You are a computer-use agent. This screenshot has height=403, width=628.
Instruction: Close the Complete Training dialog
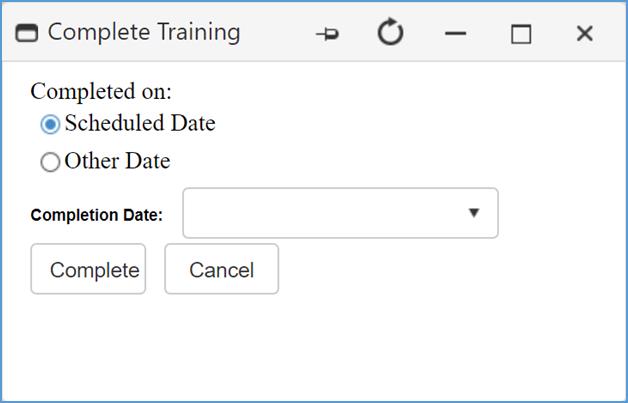coord(585,33)
